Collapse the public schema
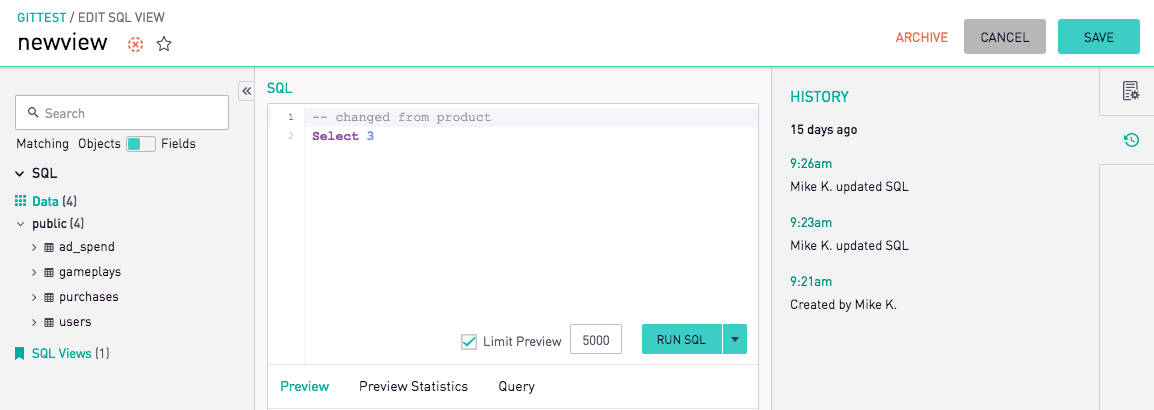The height and width of the screenshot is (410, 1154). pyautogui.click(x=21, y=224)
